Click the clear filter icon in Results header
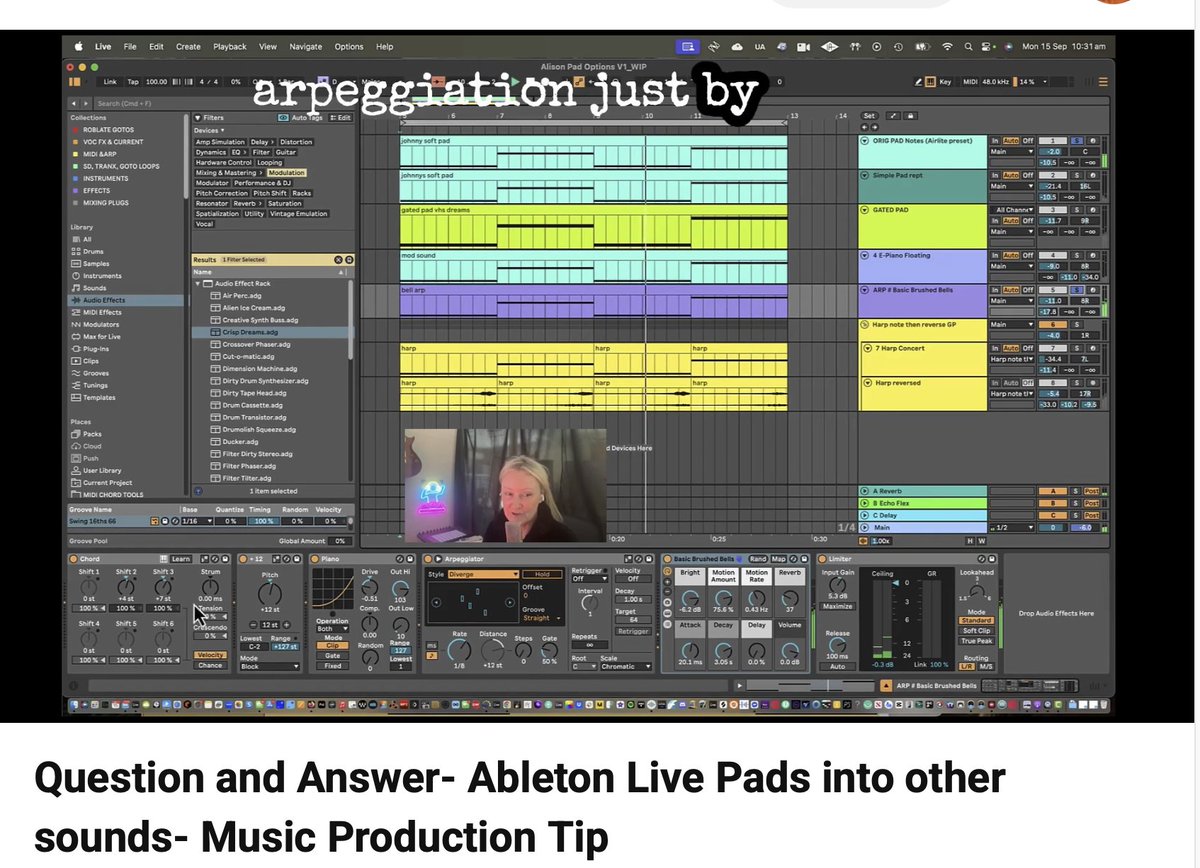The height and width of the screenshot is (868, 1200). tap(337, 259)
